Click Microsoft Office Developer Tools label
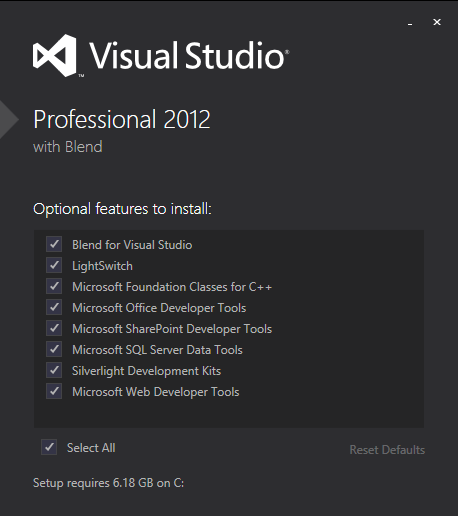 (159, 308)
